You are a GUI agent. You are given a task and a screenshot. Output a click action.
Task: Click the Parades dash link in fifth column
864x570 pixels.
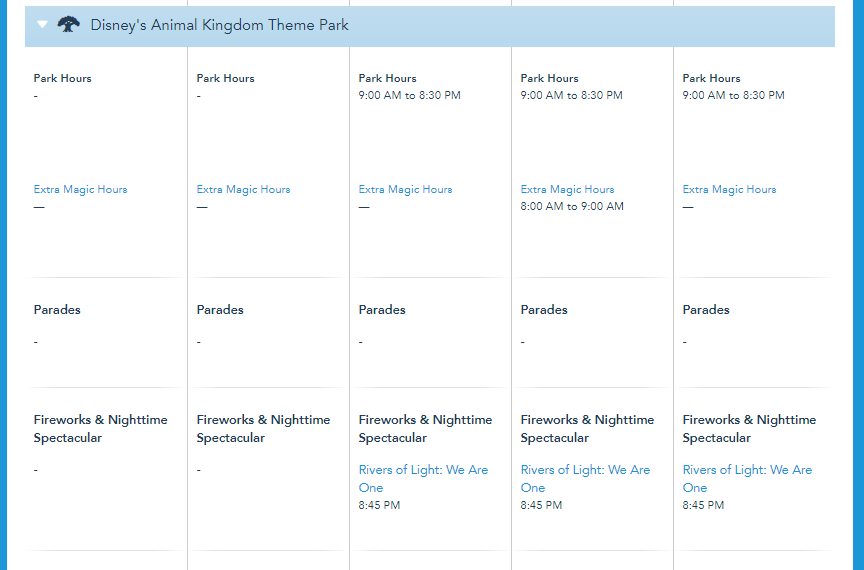tap(684, 342)
